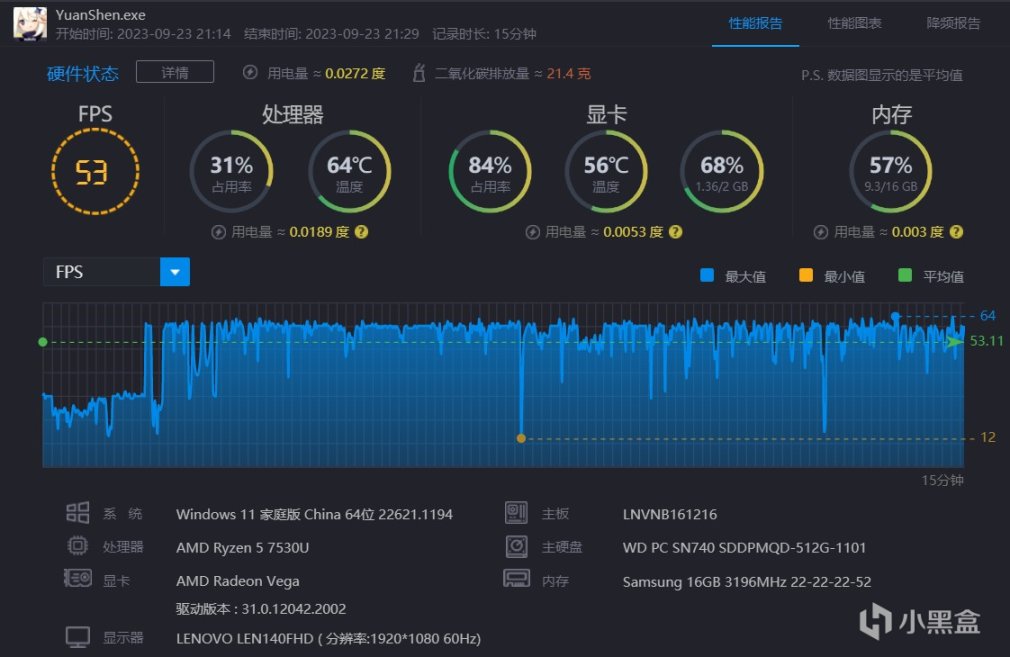
Task: Click the motherboard icon in hardware list
Action: click(x=517, y=513)
